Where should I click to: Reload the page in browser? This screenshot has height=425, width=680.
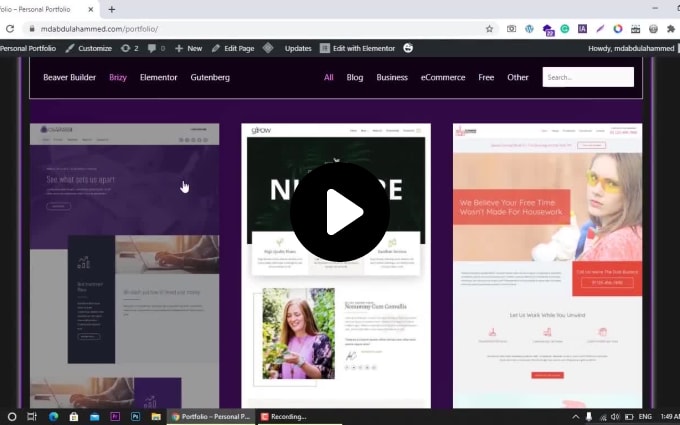10,29
